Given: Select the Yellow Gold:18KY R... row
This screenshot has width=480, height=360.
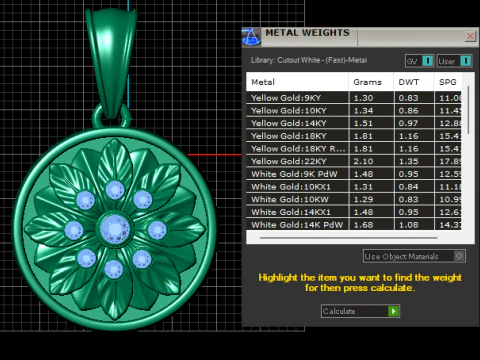Looking at the screenshot, I should pos(354,148).
